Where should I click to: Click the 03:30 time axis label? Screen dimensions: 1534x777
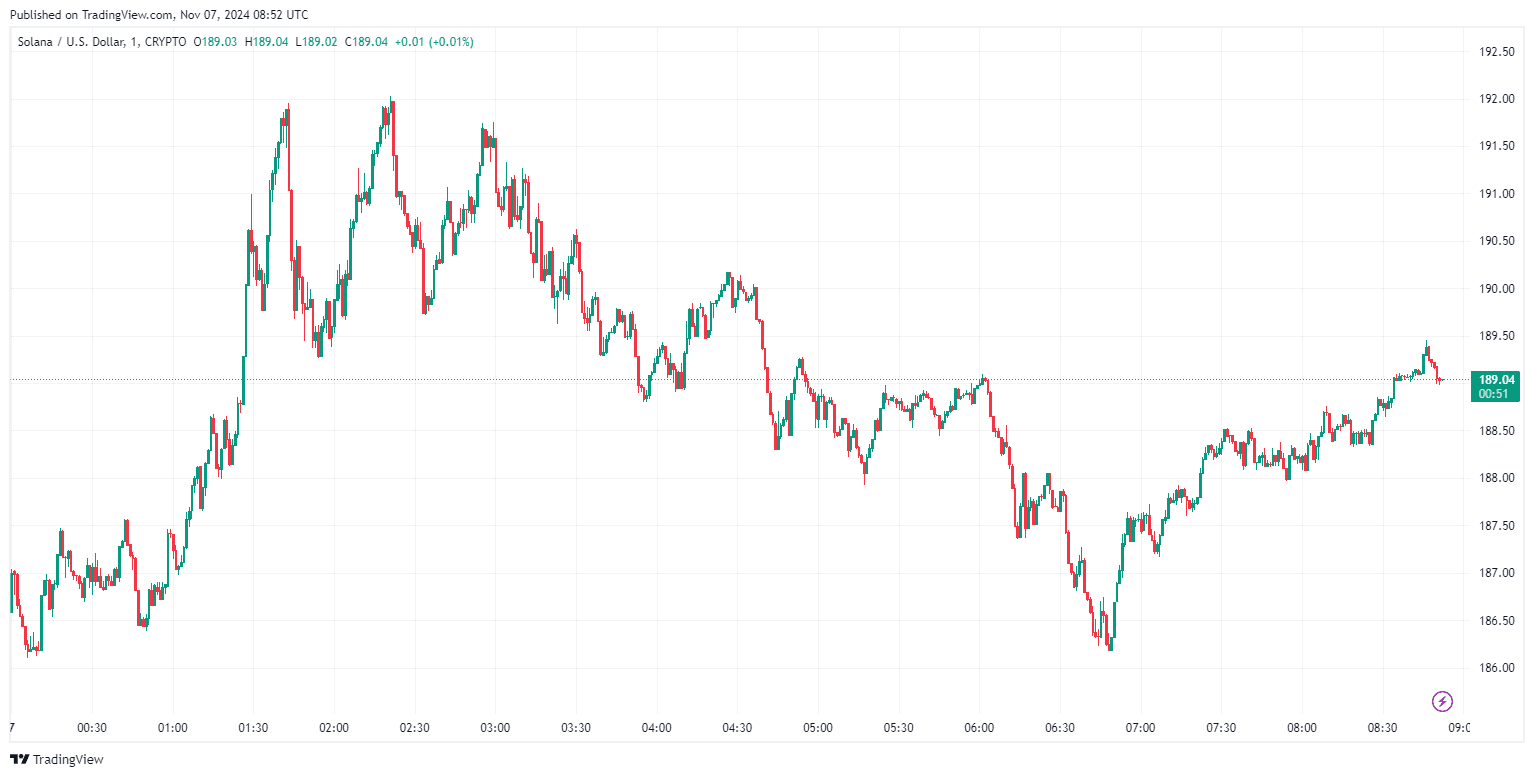[576, 728]
